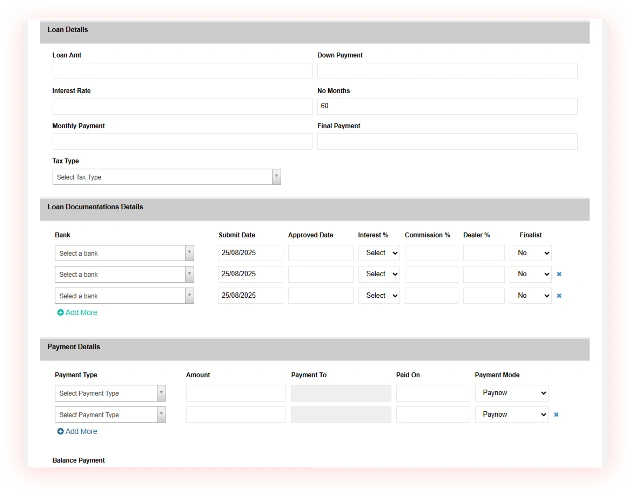This screenshot has height=494, width=632.
Task: Click Submit Date field in second bank row
Action: point(251,274)
